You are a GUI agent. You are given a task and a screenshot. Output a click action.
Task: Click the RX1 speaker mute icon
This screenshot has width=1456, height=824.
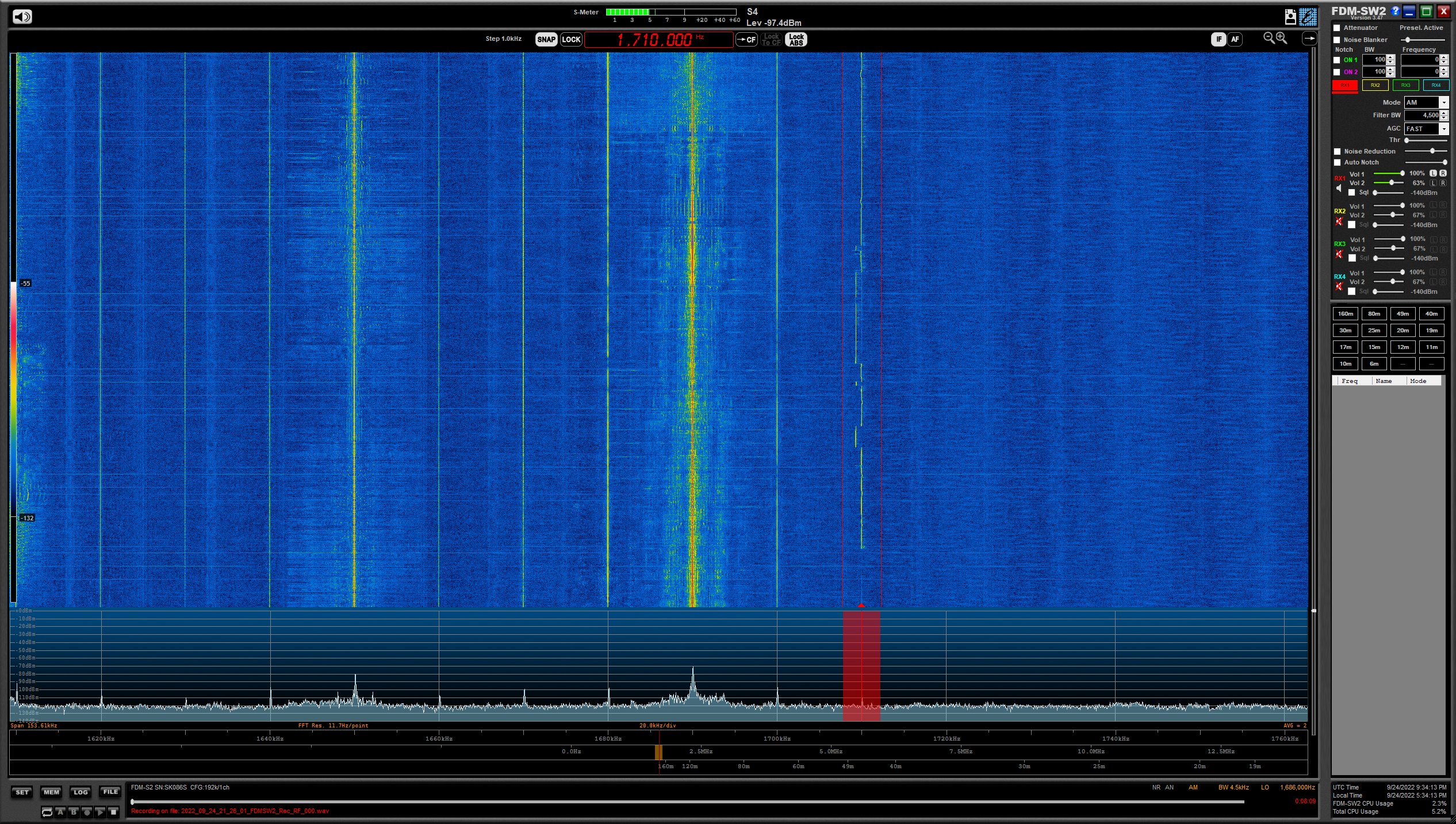pyautogui.click(x=1339, y=189)
